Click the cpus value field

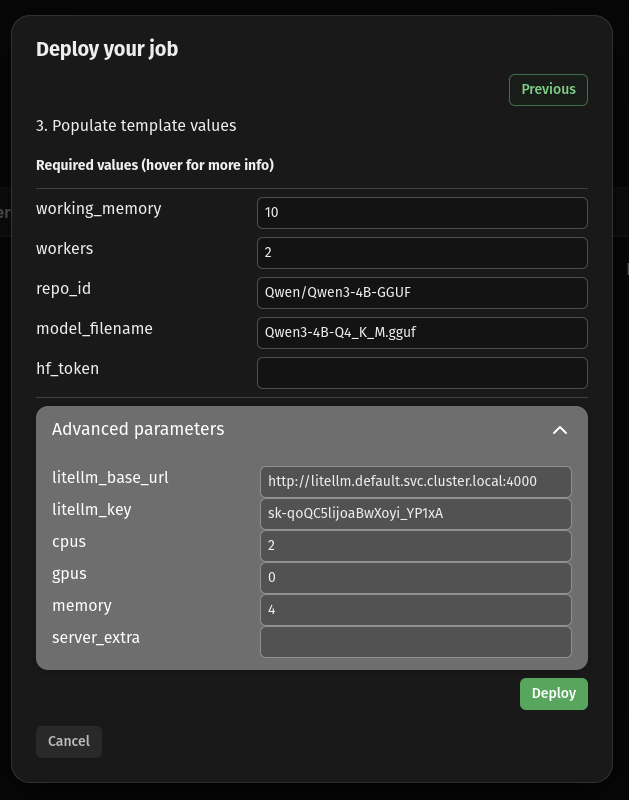coord(416,545)
